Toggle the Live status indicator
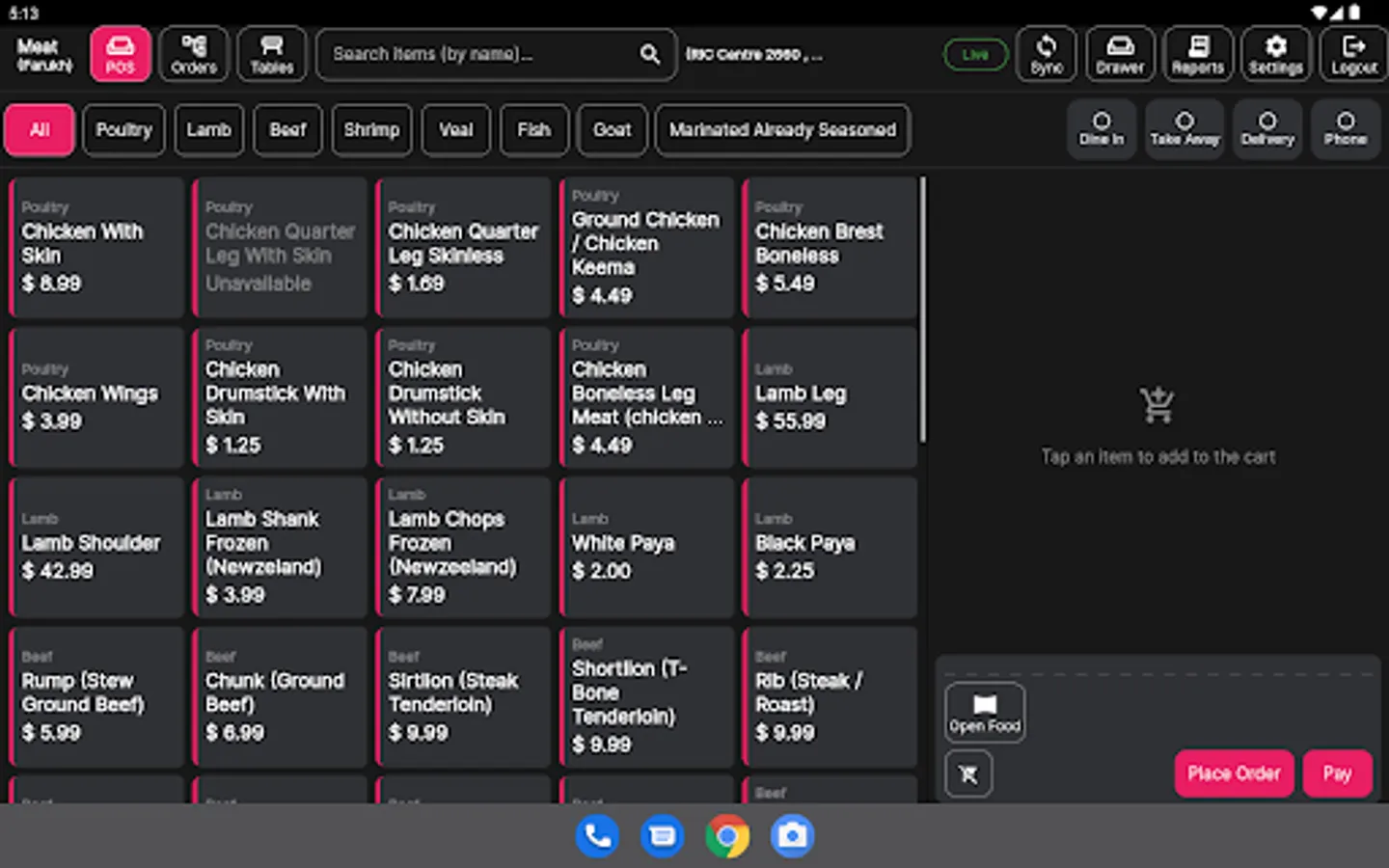1389x868 pixels. pos(975,54)
